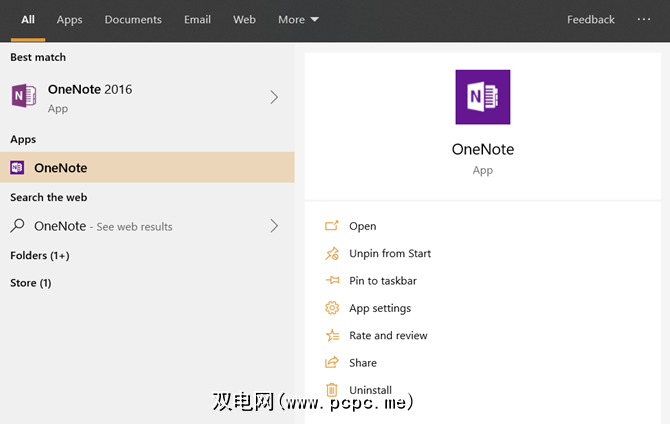Click the Pin to taskbar pin icon
670x425 pixels.
pos(332,281)
